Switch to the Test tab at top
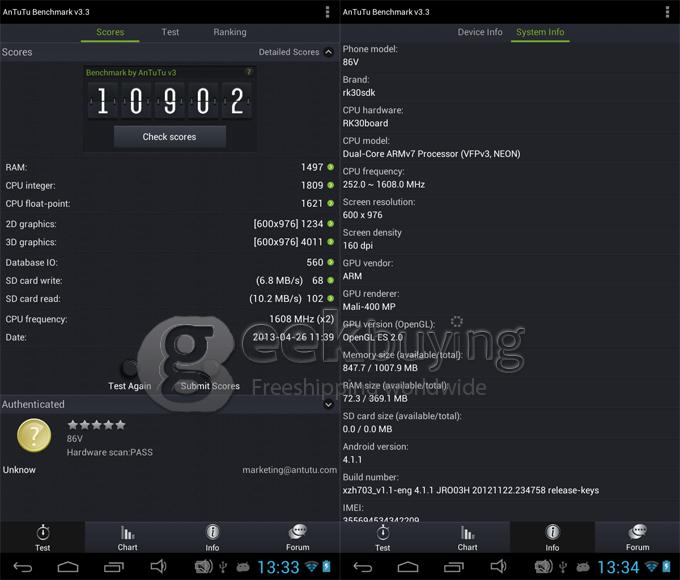The image size is (680, 580). pos(170,32)
